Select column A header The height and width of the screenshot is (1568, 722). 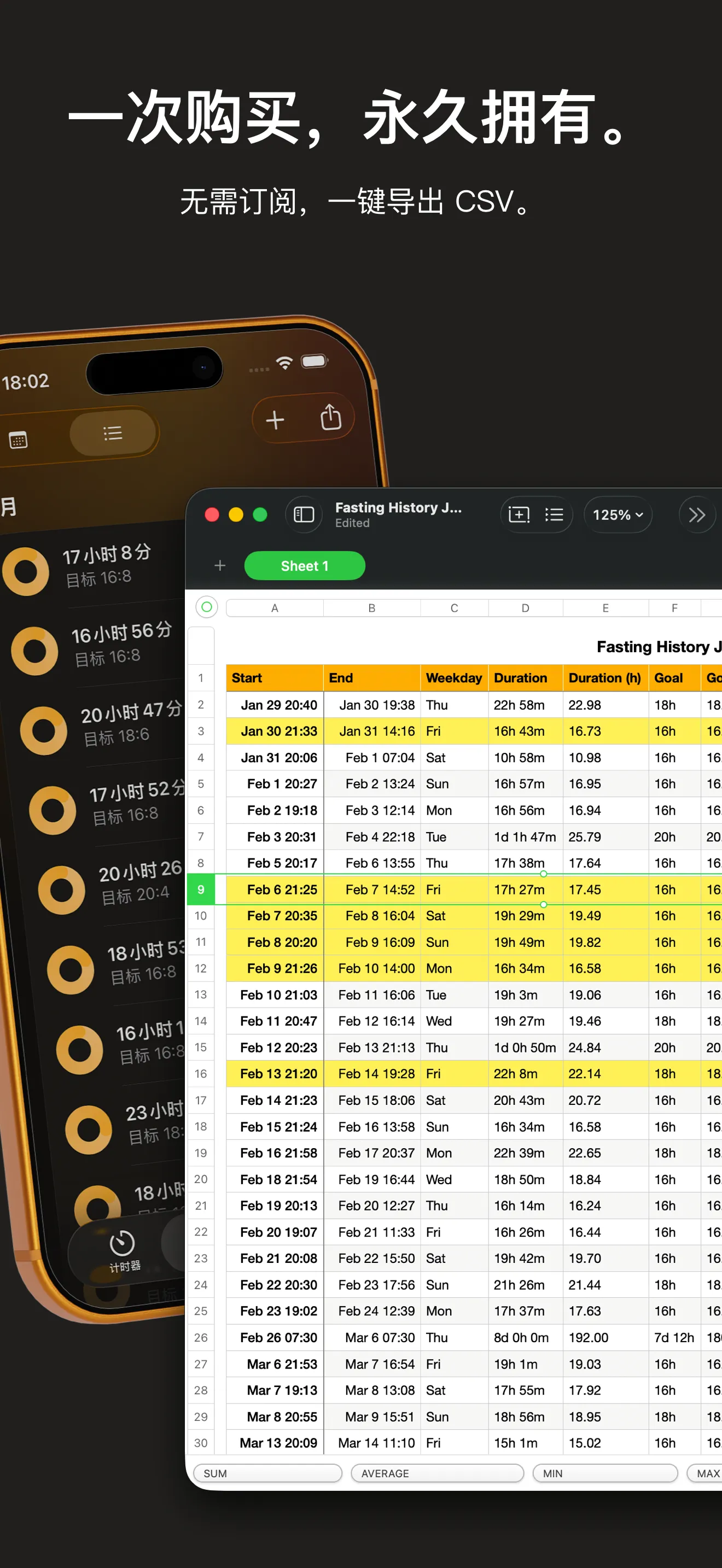(x=275, y=608)
